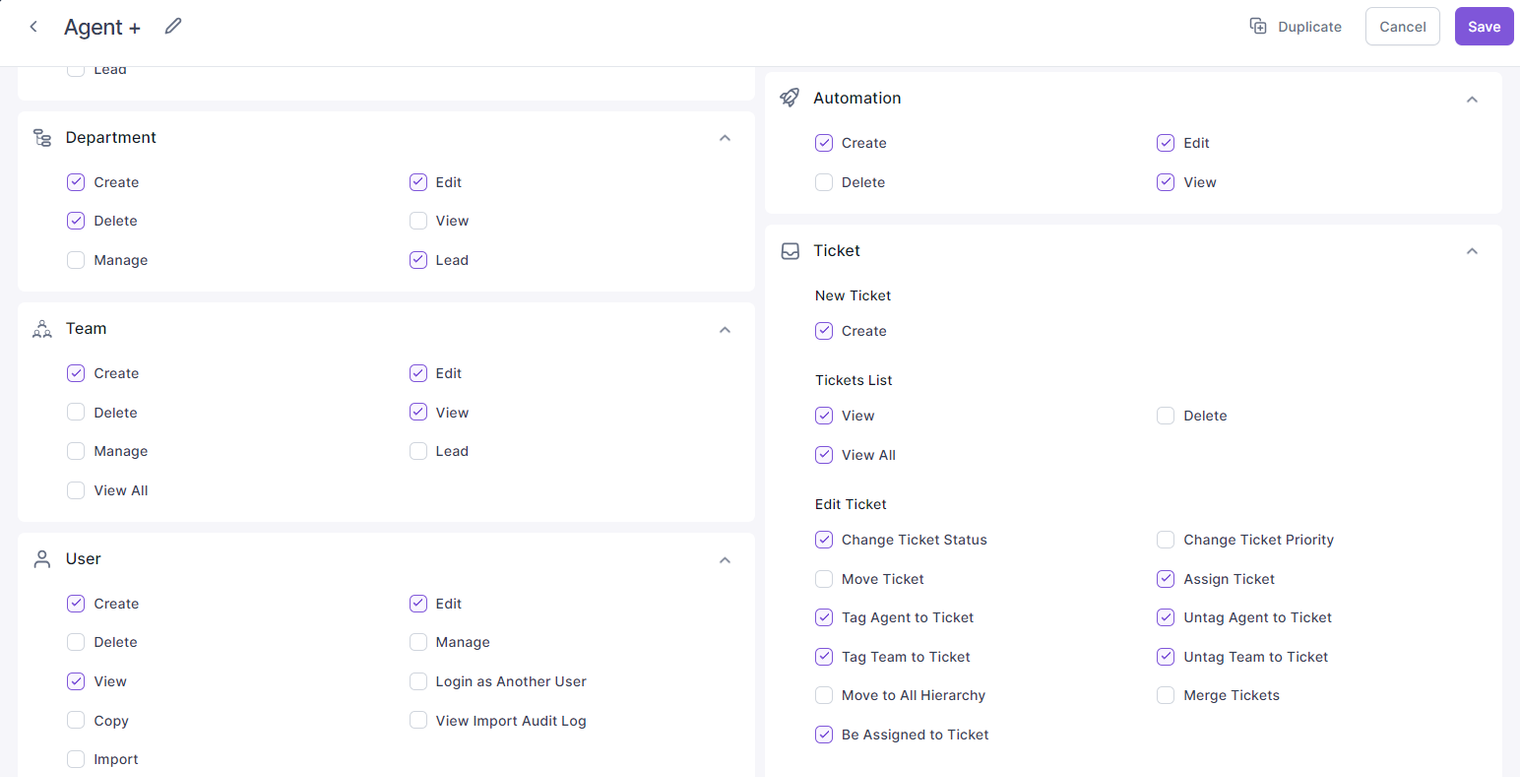The width and height of the screenshot is (1520, 777).
Task: Enable Department Manage permission checkbox
Action: point(76,260)
